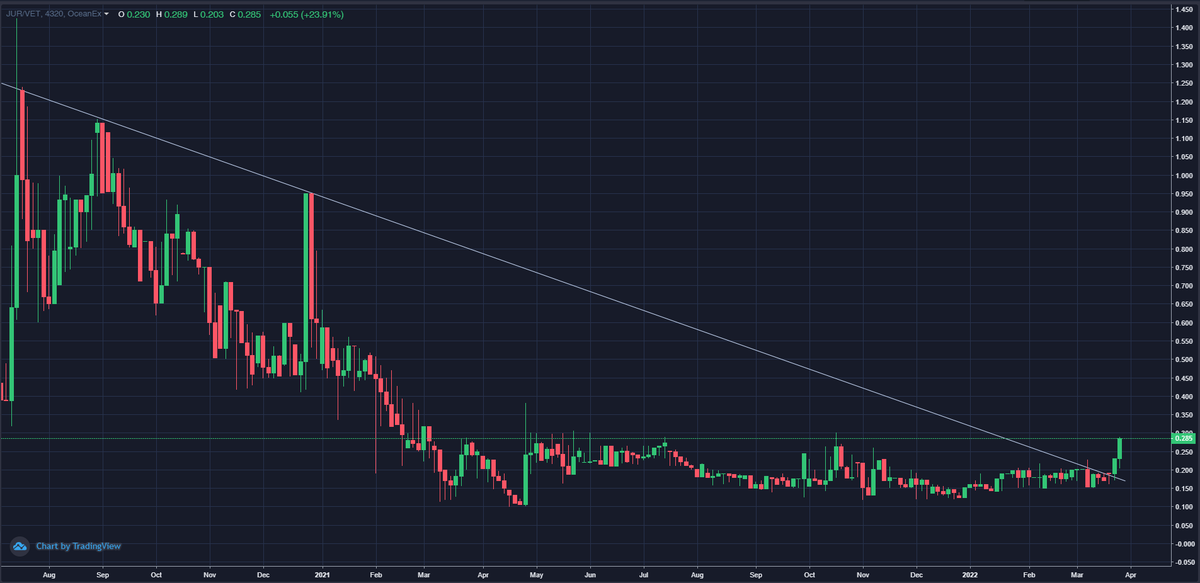Click the 2021 date axis label

tap(322, 576)
